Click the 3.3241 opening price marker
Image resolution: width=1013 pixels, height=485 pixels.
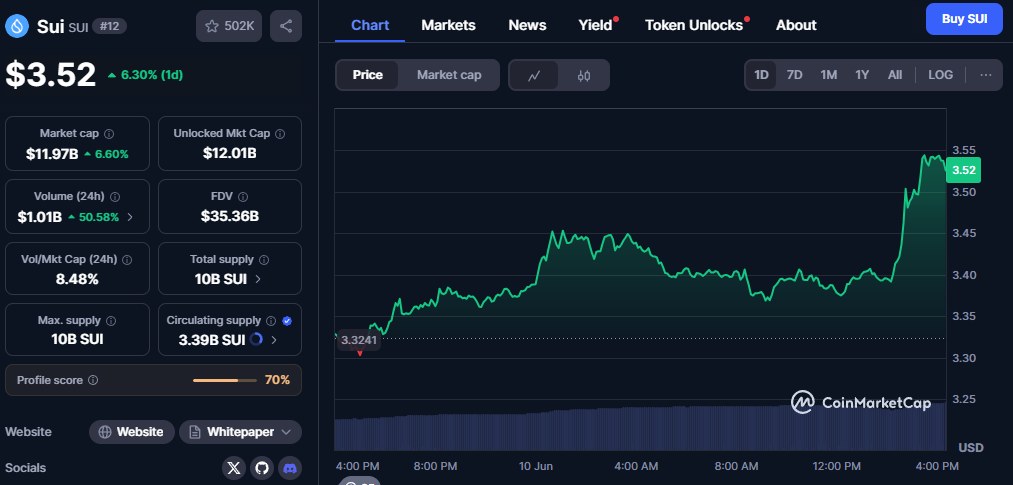coord(357,340)
